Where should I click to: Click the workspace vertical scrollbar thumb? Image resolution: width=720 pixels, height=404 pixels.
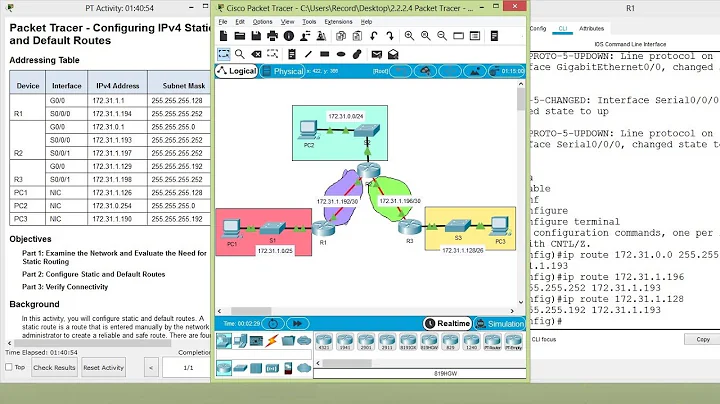pyautogui.click(x=521, y=99)
